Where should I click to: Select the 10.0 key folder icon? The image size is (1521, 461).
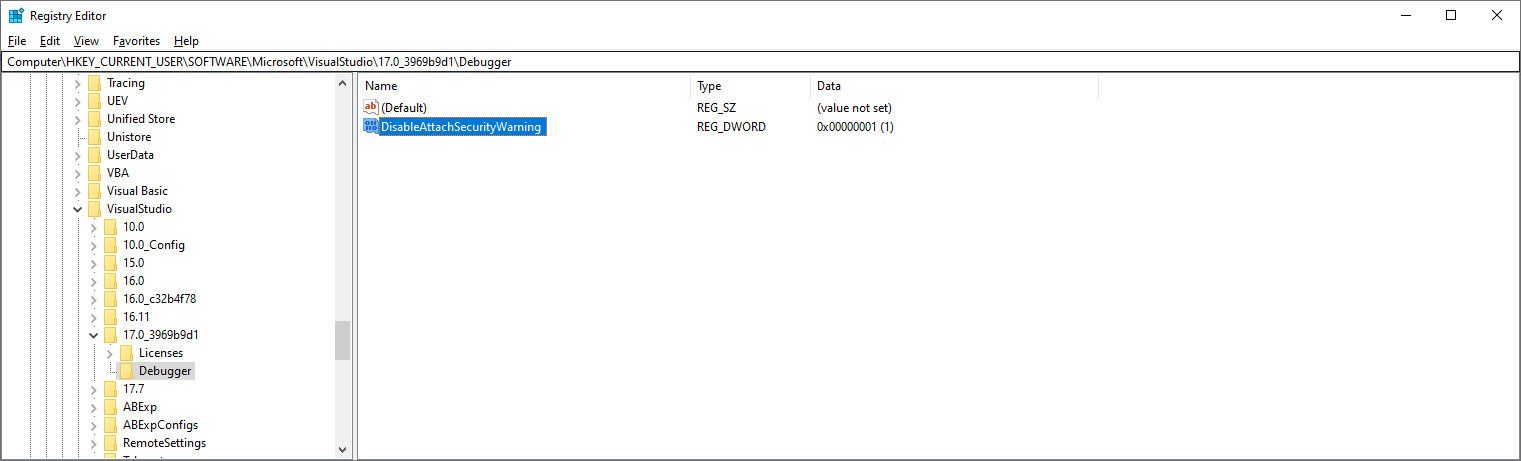pyautogui.click(x=111, y=227)
